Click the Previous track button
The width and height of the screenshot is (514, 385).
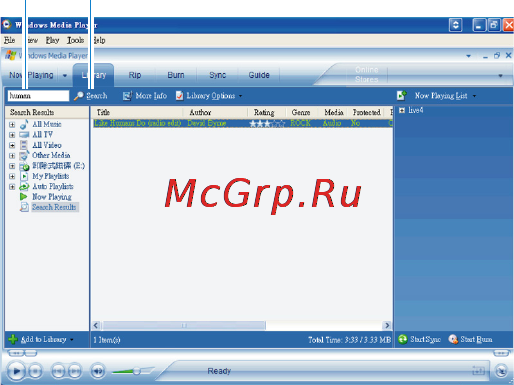pyautogui.click(x=58, y=371)
